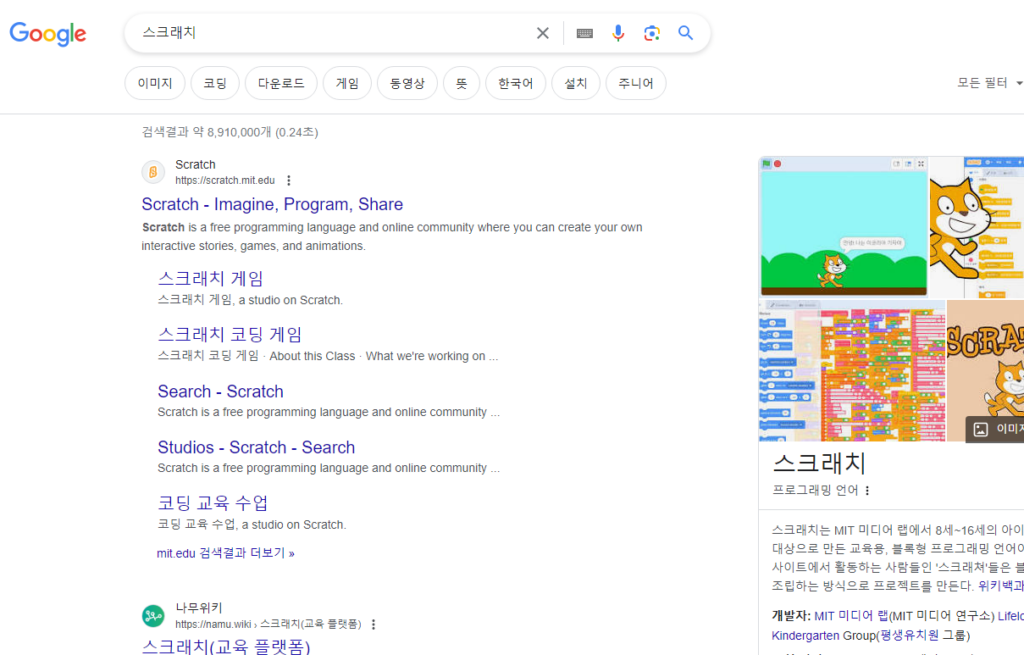Open Scratch - Imagine, Program, Share result
Screen dimensions: 1024x655
tap(272, 204)
